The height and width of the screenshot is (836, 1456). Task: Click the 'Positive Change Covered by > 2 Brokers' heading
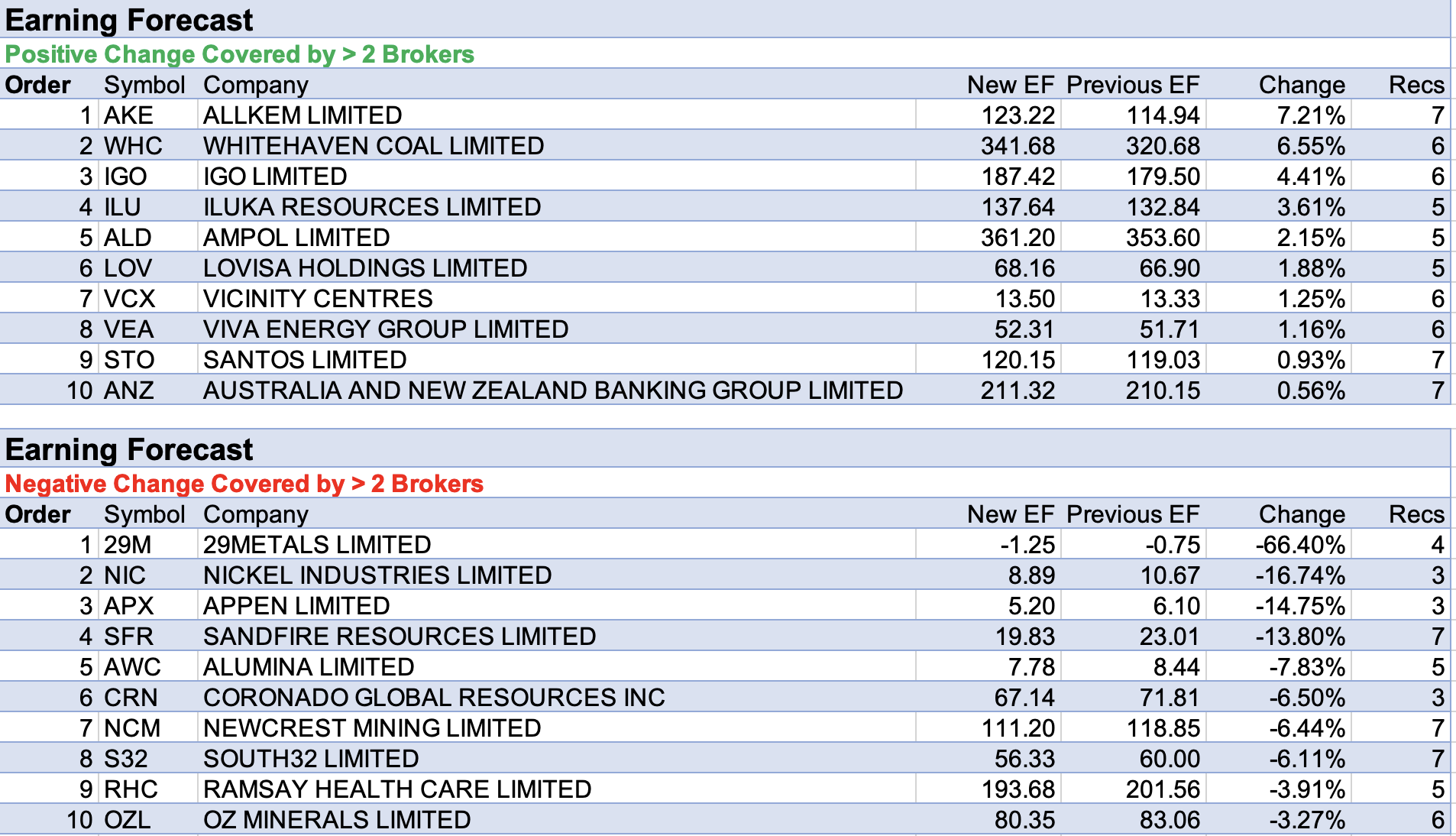(239, 54)
